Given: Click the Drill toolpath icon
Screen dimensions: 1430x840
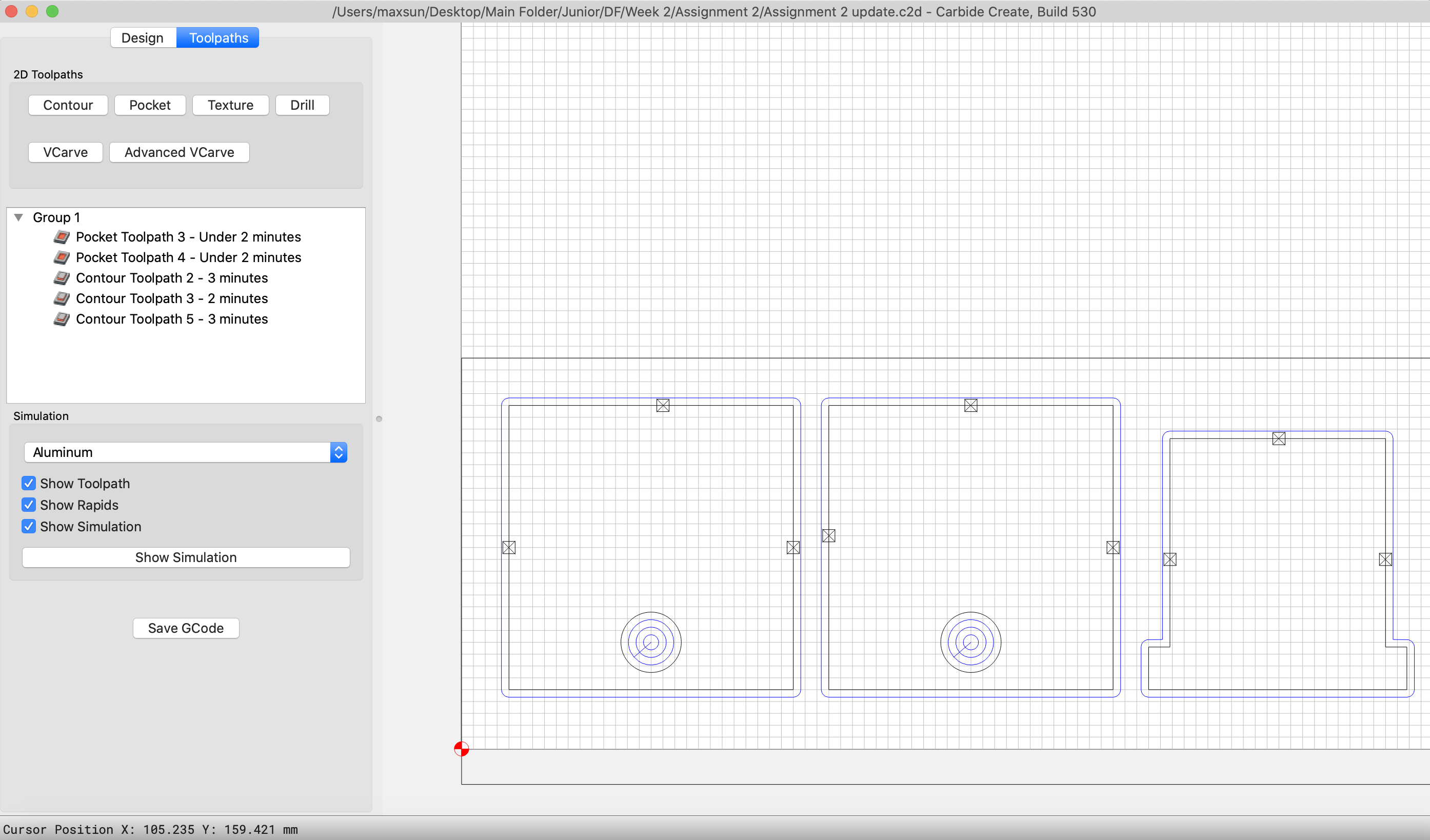Looking at the screenshot, I should coord(301,104).
